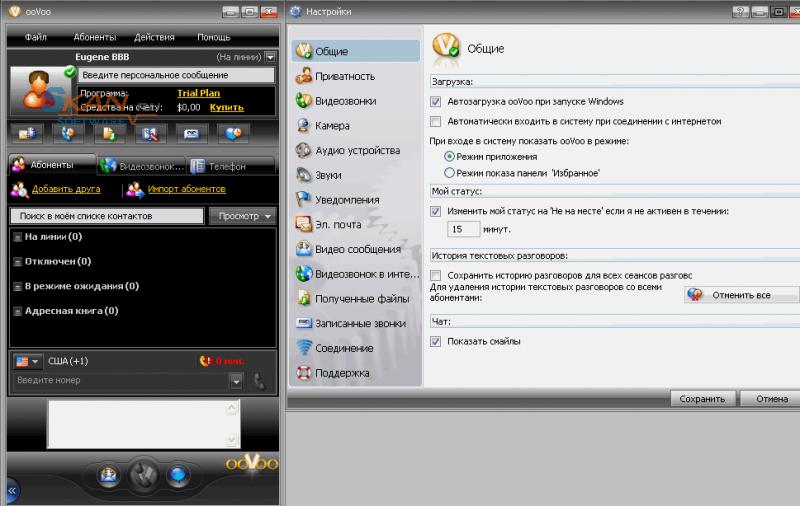
Task: Click the Импорт абонентов link
Action: tap(186, 189)
